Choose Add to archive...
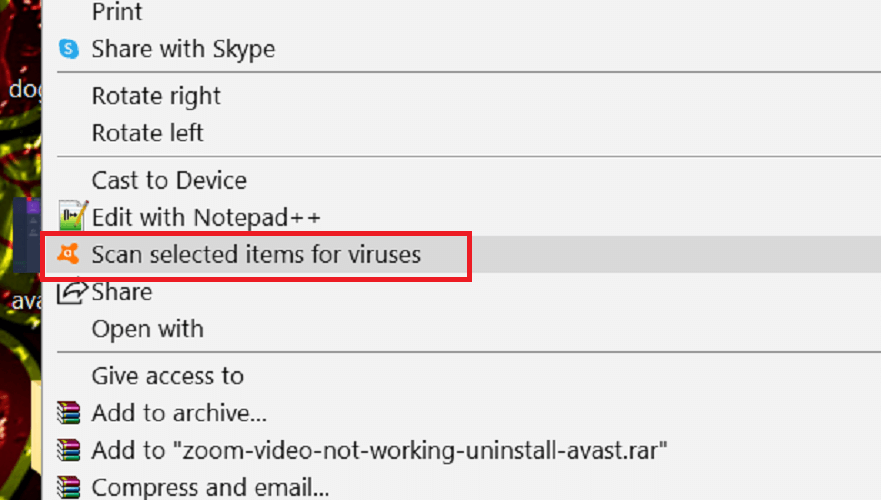Screen dimensions: 881x500 179,413
